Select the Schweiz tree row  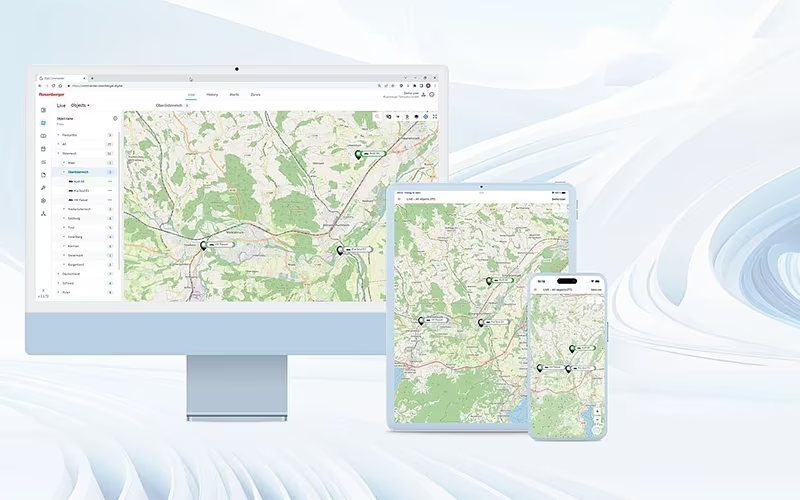85,283
